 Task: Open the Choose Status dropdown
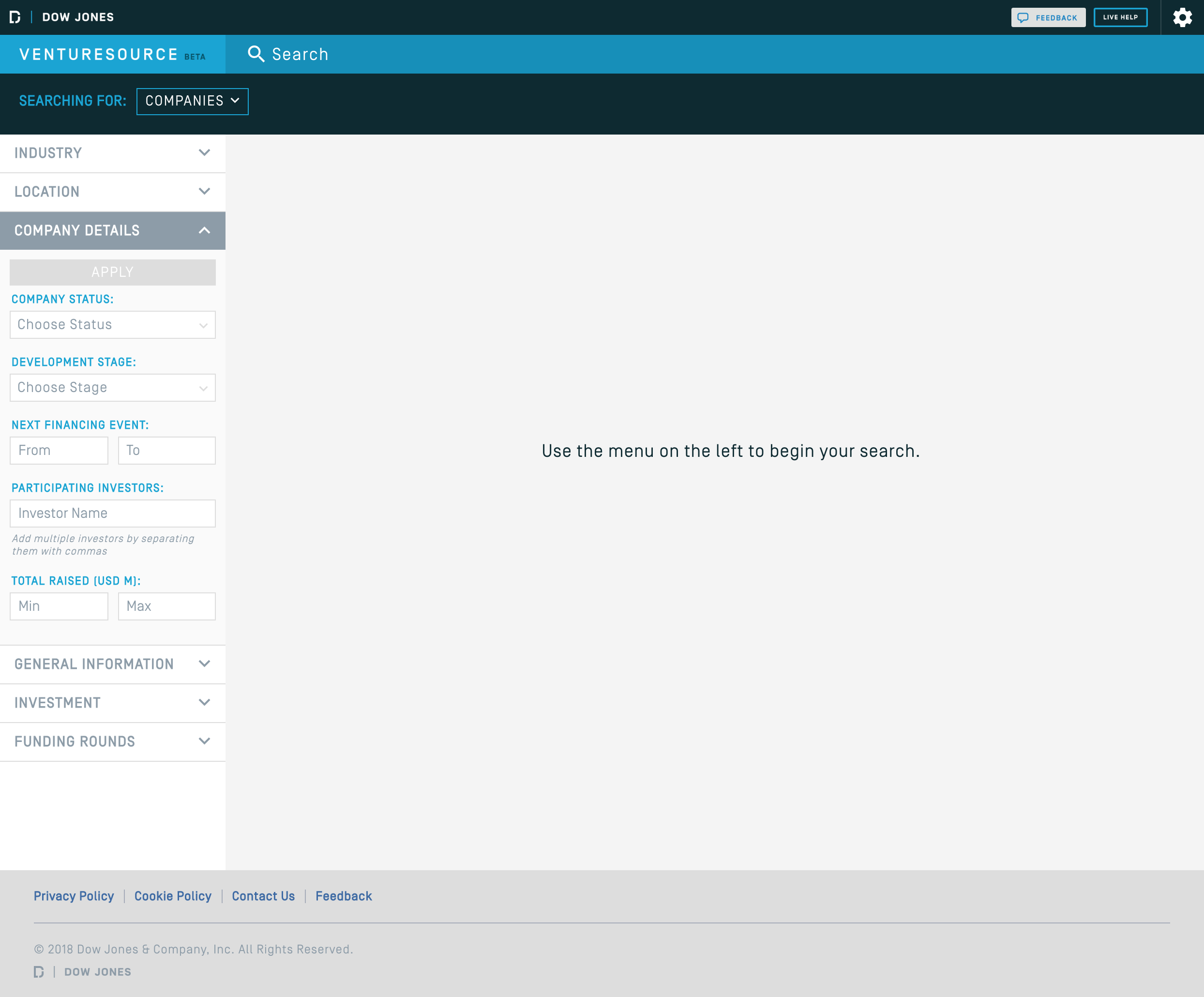point(112,324)
